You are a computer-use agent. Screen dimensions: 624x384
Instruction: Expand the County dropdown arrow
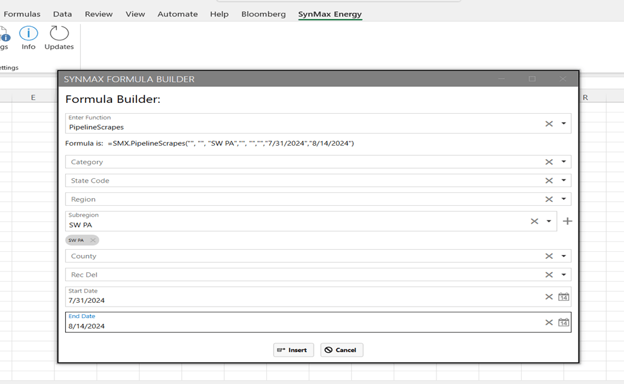click(x=564, y=256)
